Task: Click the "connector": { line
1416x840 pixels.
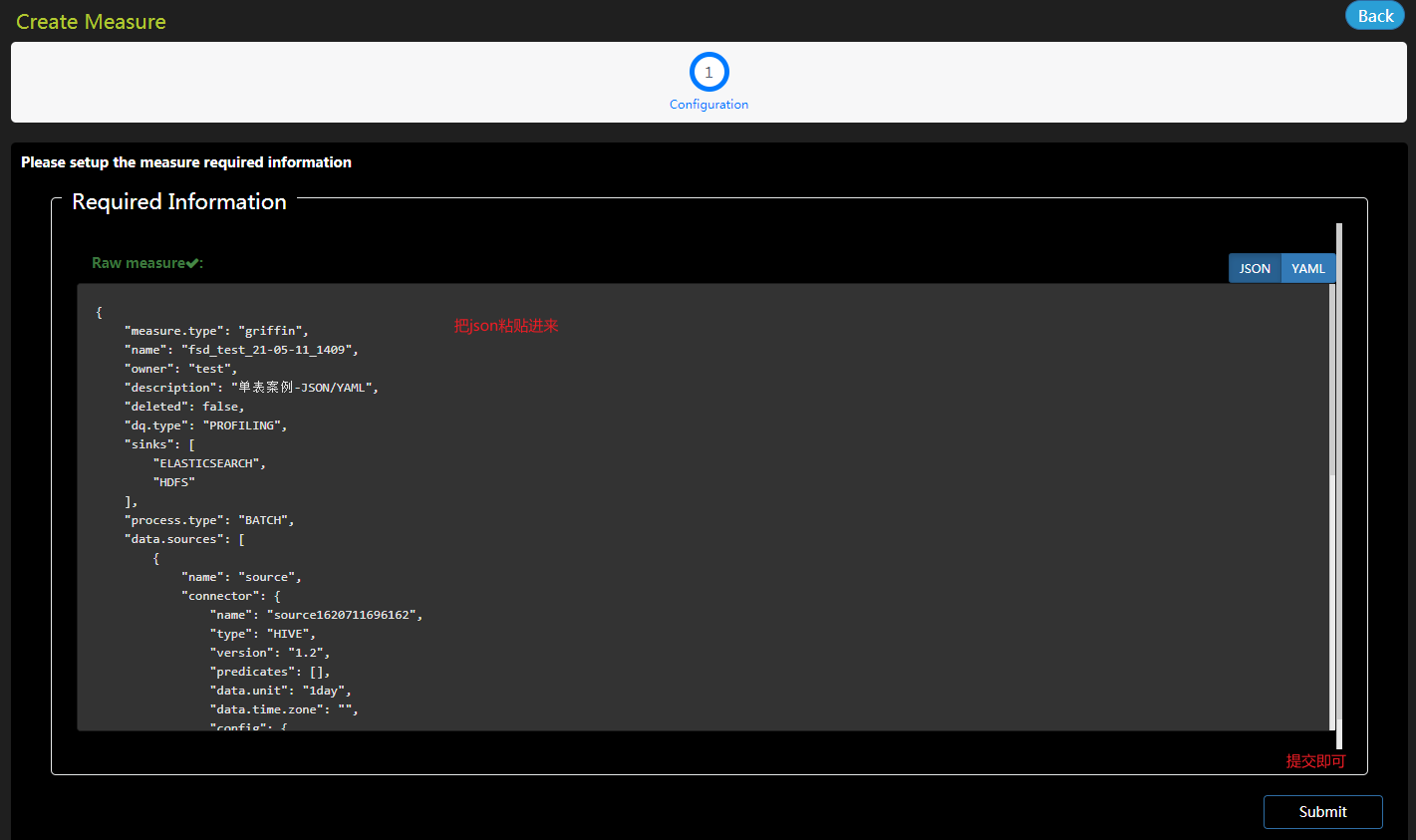Action: 231,596
